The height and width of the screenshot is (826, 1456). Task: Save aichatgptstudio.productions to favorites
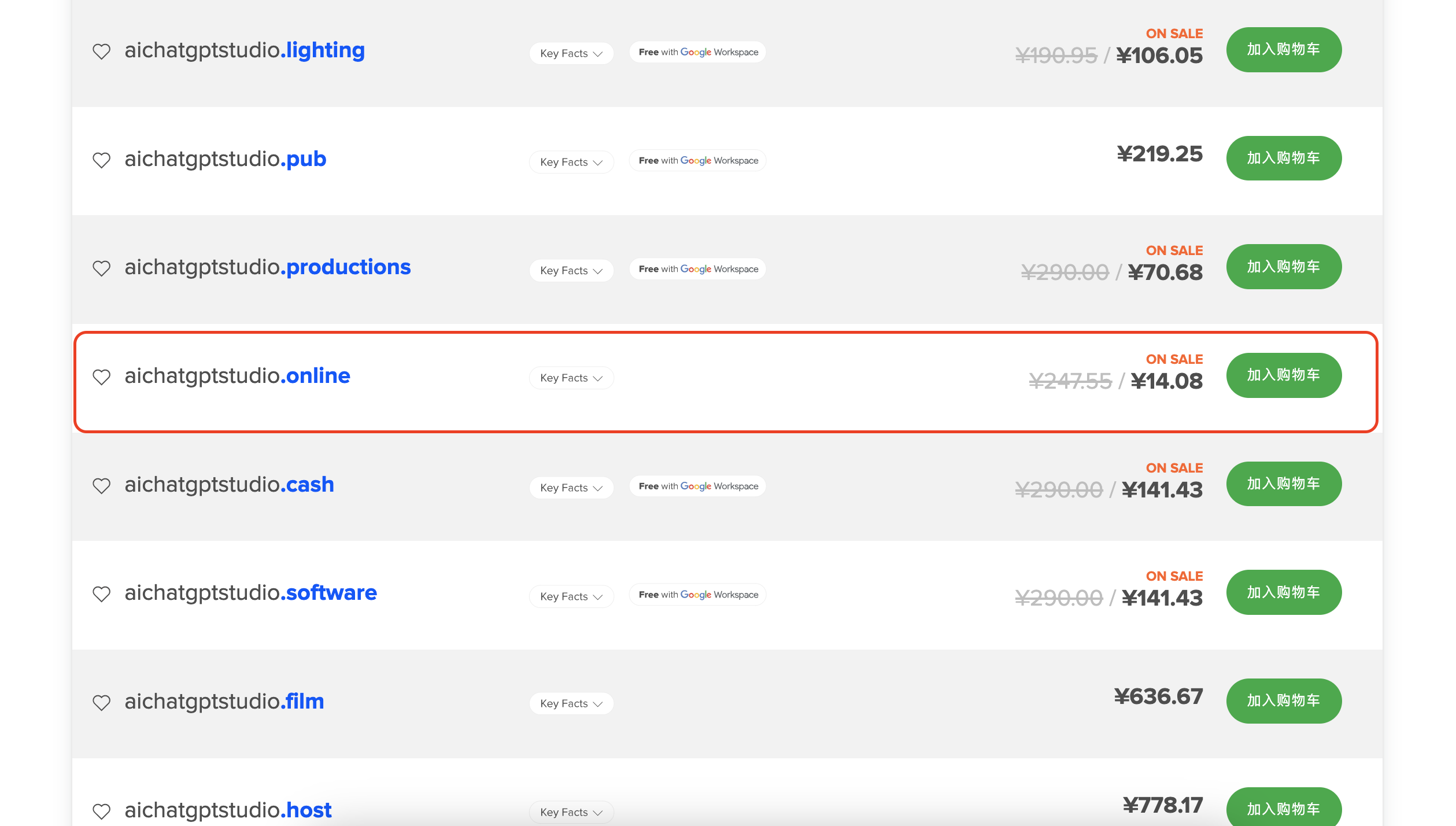coord(102,268)
